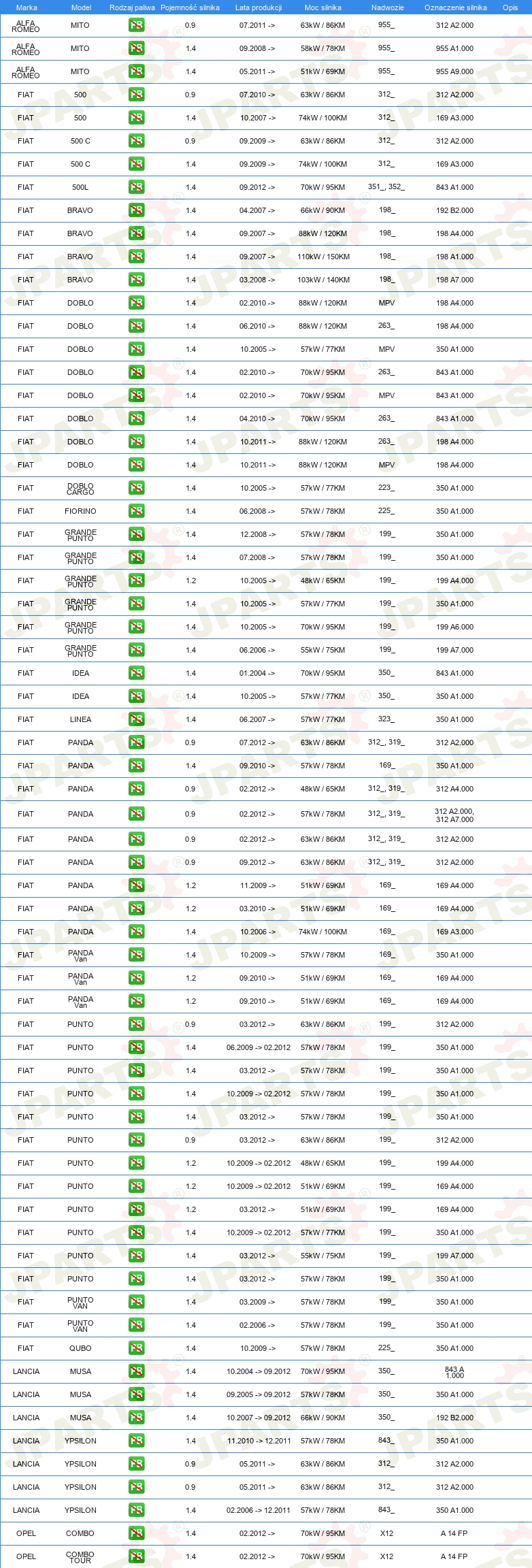Click model name LINEA
The image size is (532, 1568).
pyautogui.click(x=80, y=719)
